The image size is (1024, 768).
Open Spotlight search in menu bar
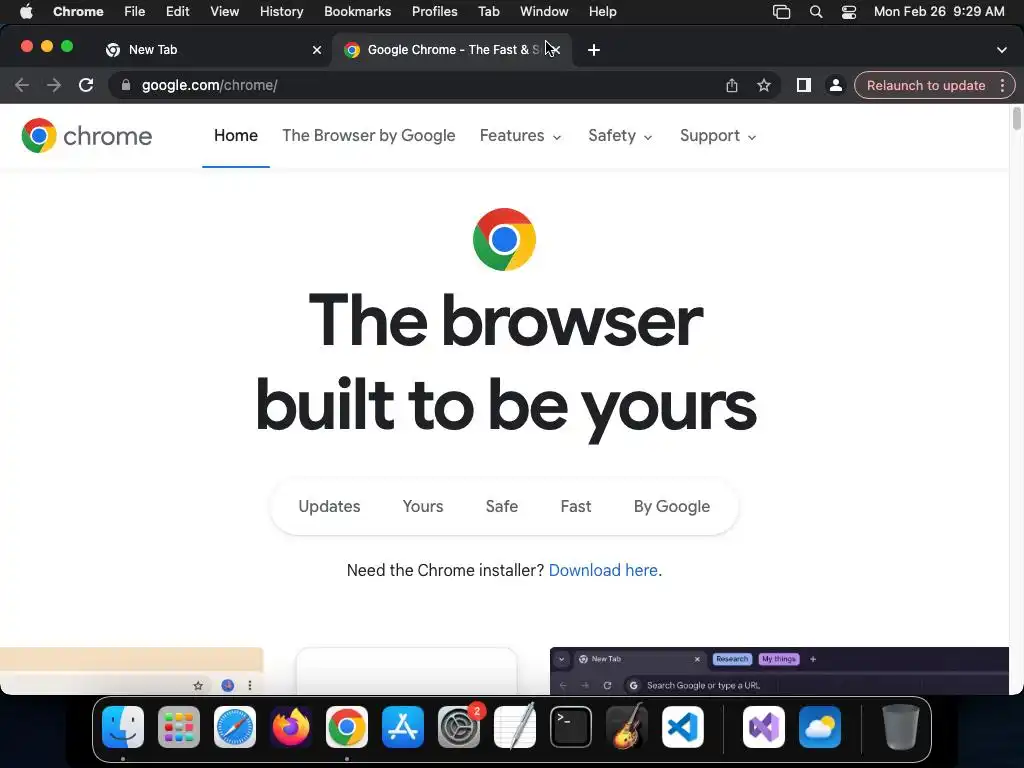pos(816,12)
